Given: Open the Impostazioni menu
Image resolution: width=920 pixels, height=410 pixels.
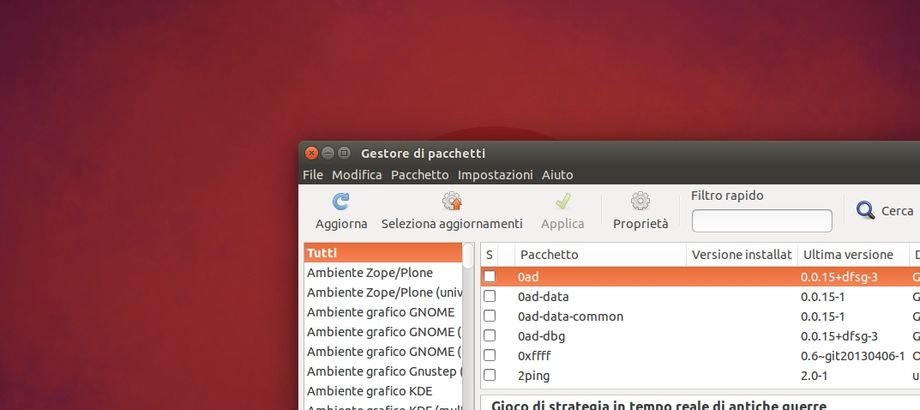Looking at the screenshot, I should coord(495,175).
